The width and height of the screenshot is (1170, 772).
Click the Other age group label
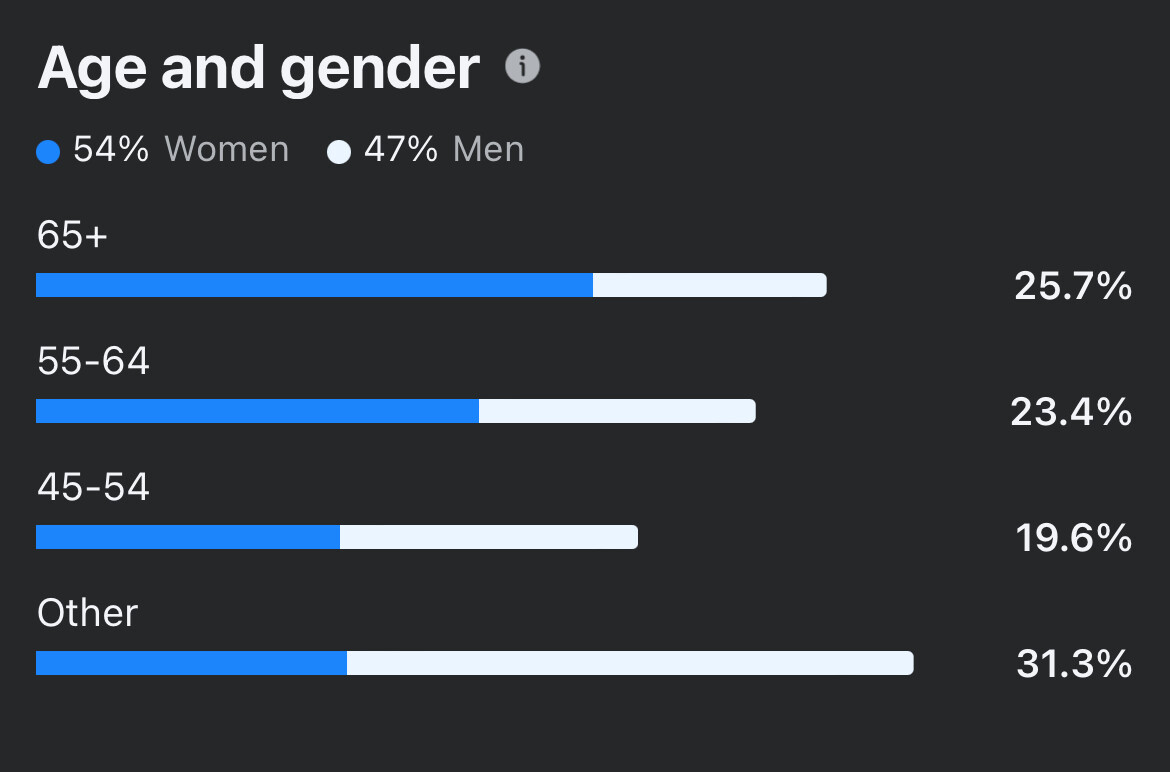(x=87, y=613)
